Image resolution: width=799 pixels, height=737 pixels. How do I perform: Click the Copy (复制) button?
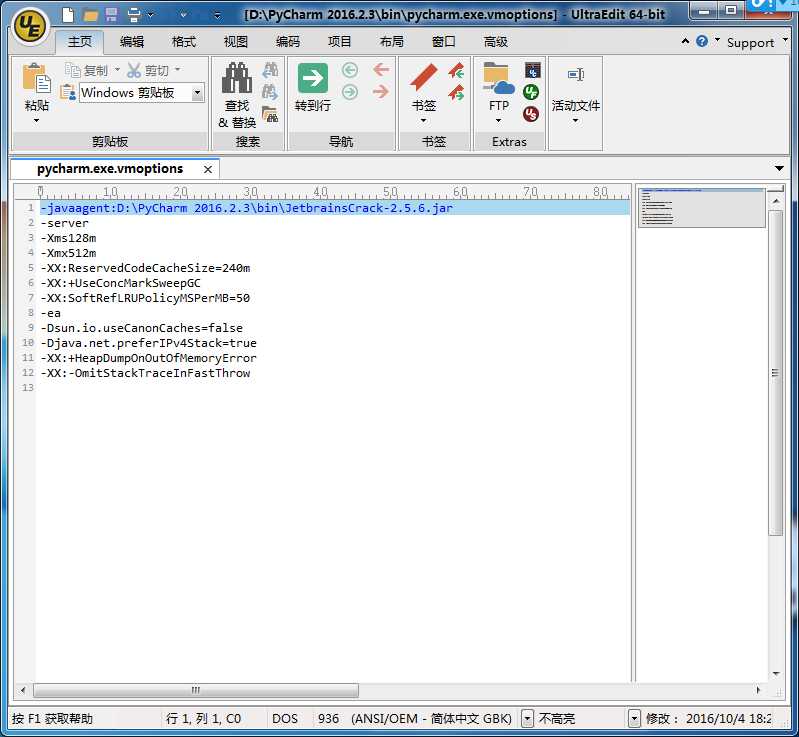click(87, 70)
